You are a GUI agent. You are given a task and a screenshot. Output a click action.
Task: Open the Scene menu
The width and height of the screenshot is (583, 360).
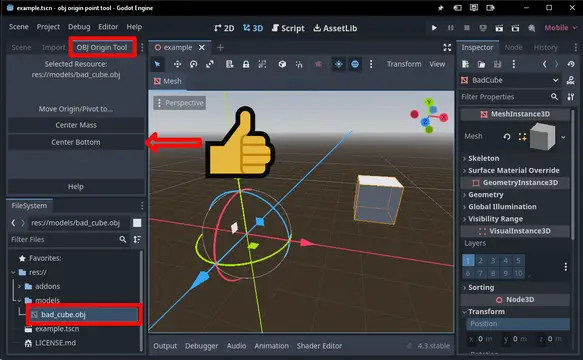19,27
